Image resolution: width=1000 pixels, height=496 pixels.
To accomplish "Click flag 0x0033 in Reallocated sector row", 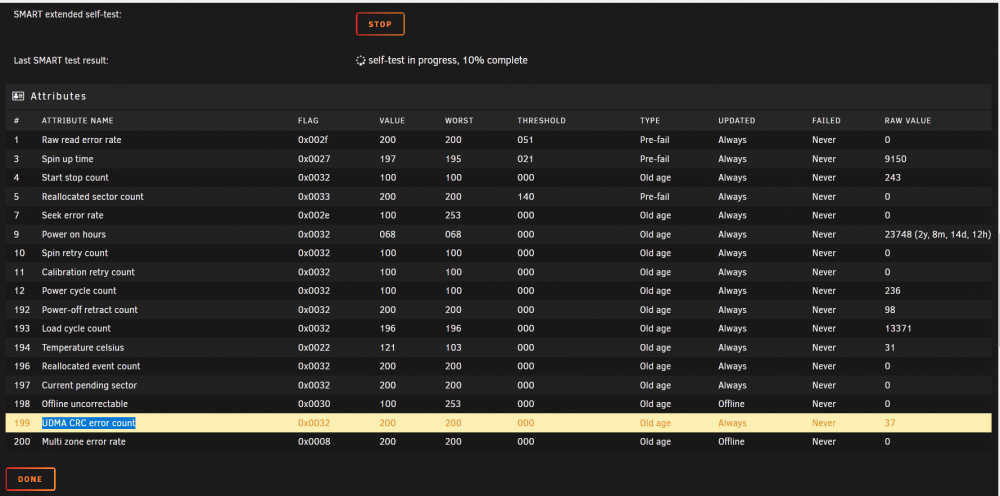I will coord(314,196).
